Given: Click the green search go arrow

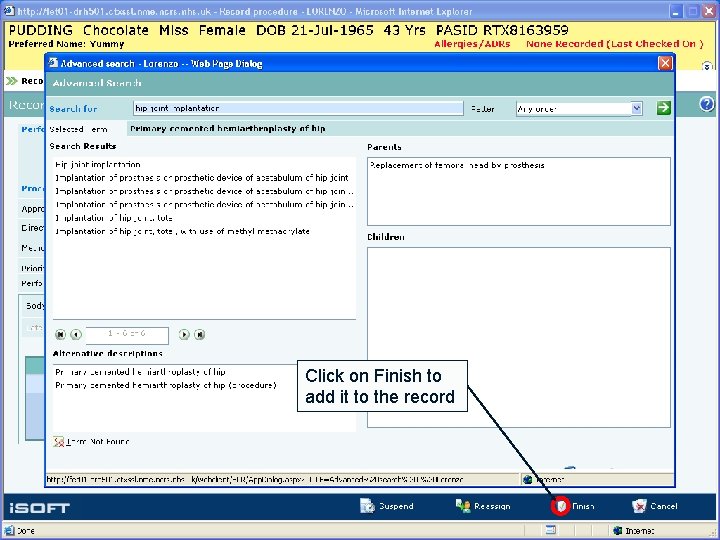Looking at the screenshot, I should pos(663,108).
